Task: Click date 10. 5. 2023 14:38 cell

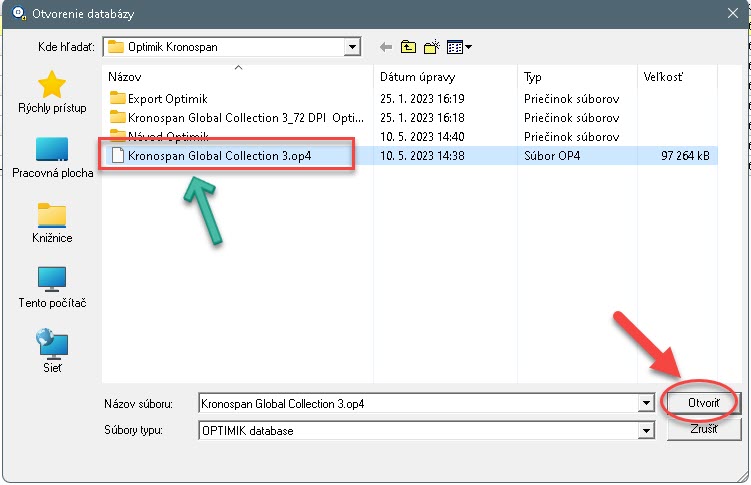Action: pos(422,156)
